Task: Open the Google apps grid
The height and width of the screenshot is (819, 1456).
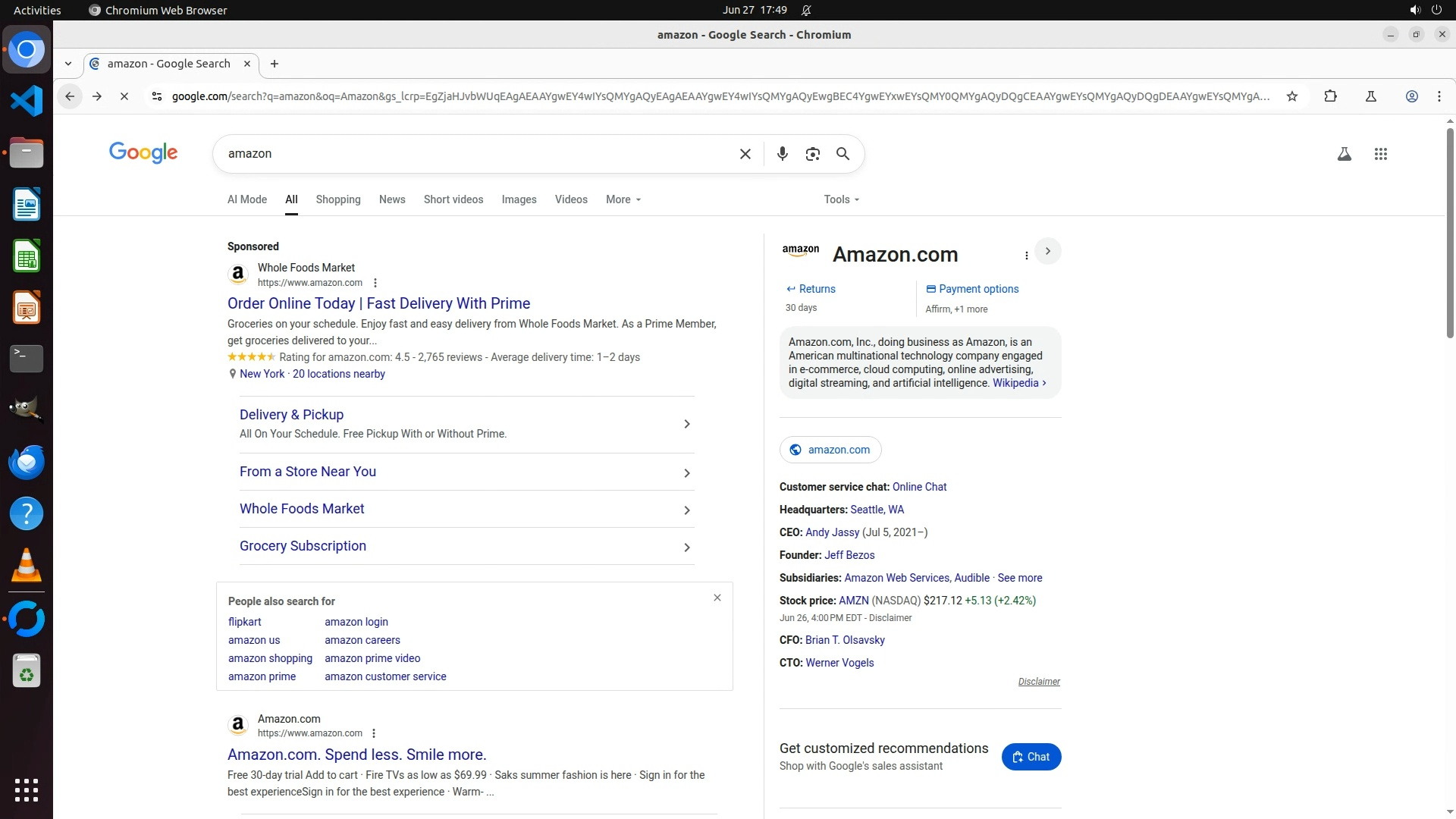Action: (x=1380, y=154)
